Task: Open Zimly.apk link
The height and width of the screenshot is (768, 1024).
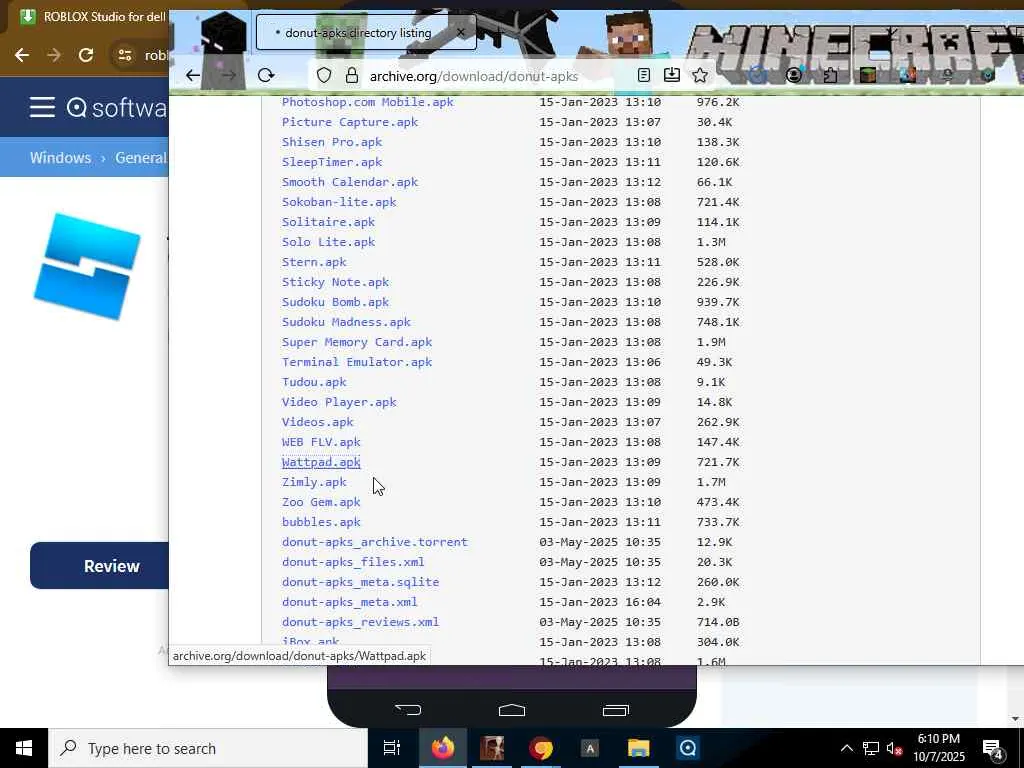Action: [314, 482]
